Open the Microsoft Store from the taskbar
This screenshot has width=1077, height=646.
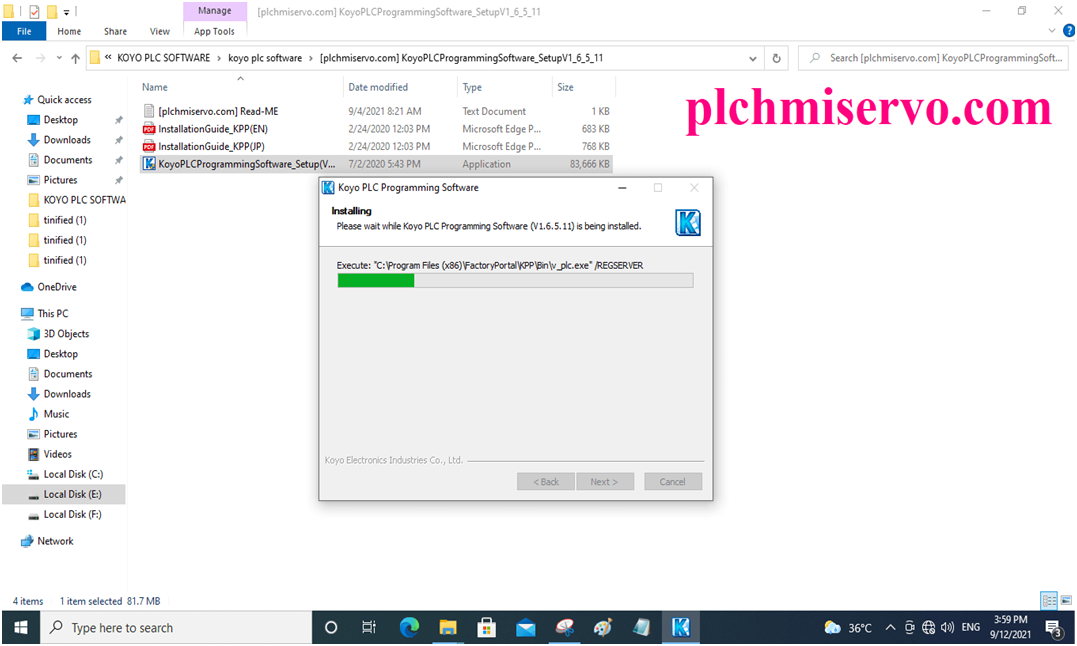tap(486, 627)
